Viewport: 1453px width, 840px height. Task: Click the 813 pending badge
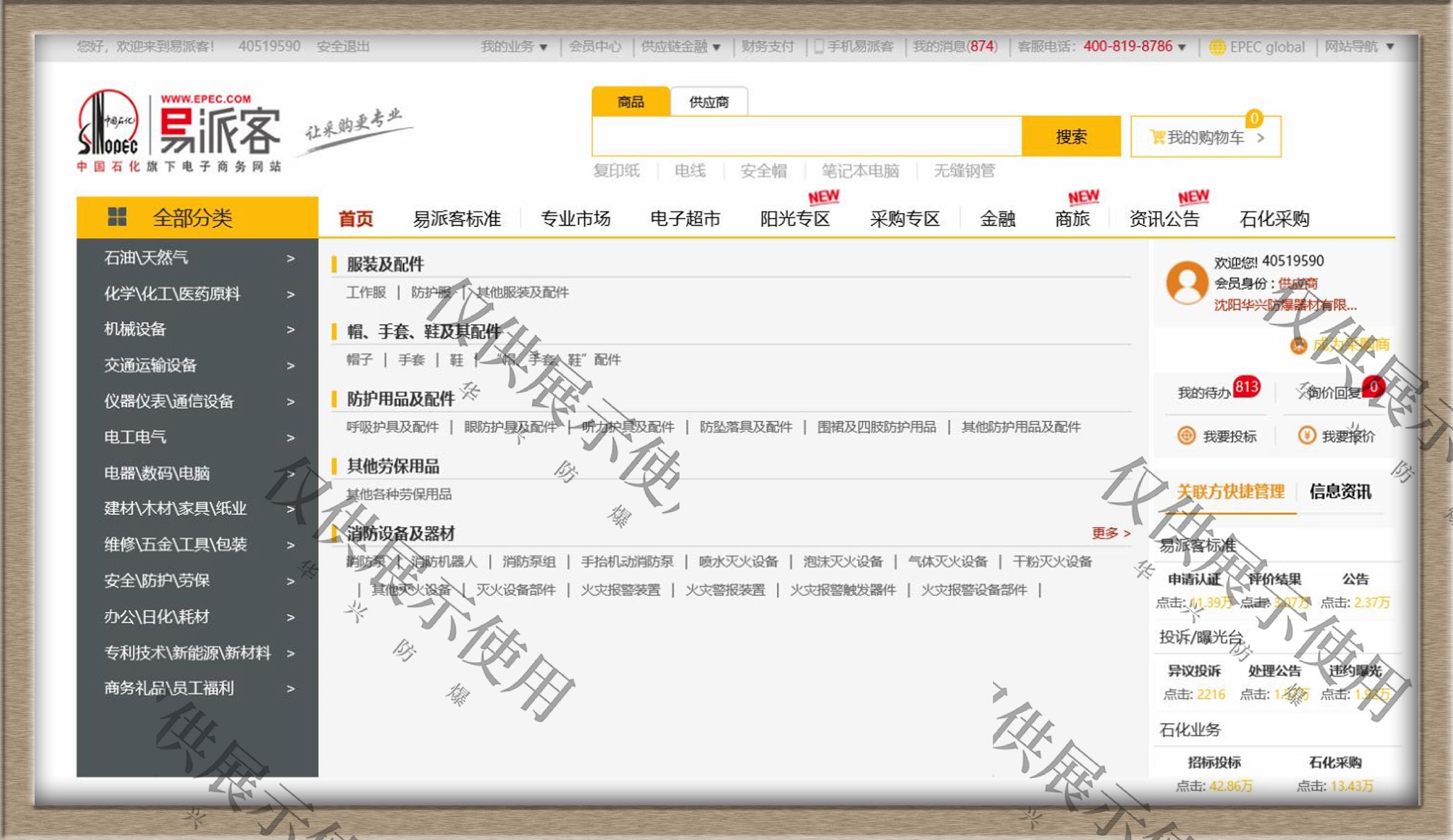[1247, 386]
